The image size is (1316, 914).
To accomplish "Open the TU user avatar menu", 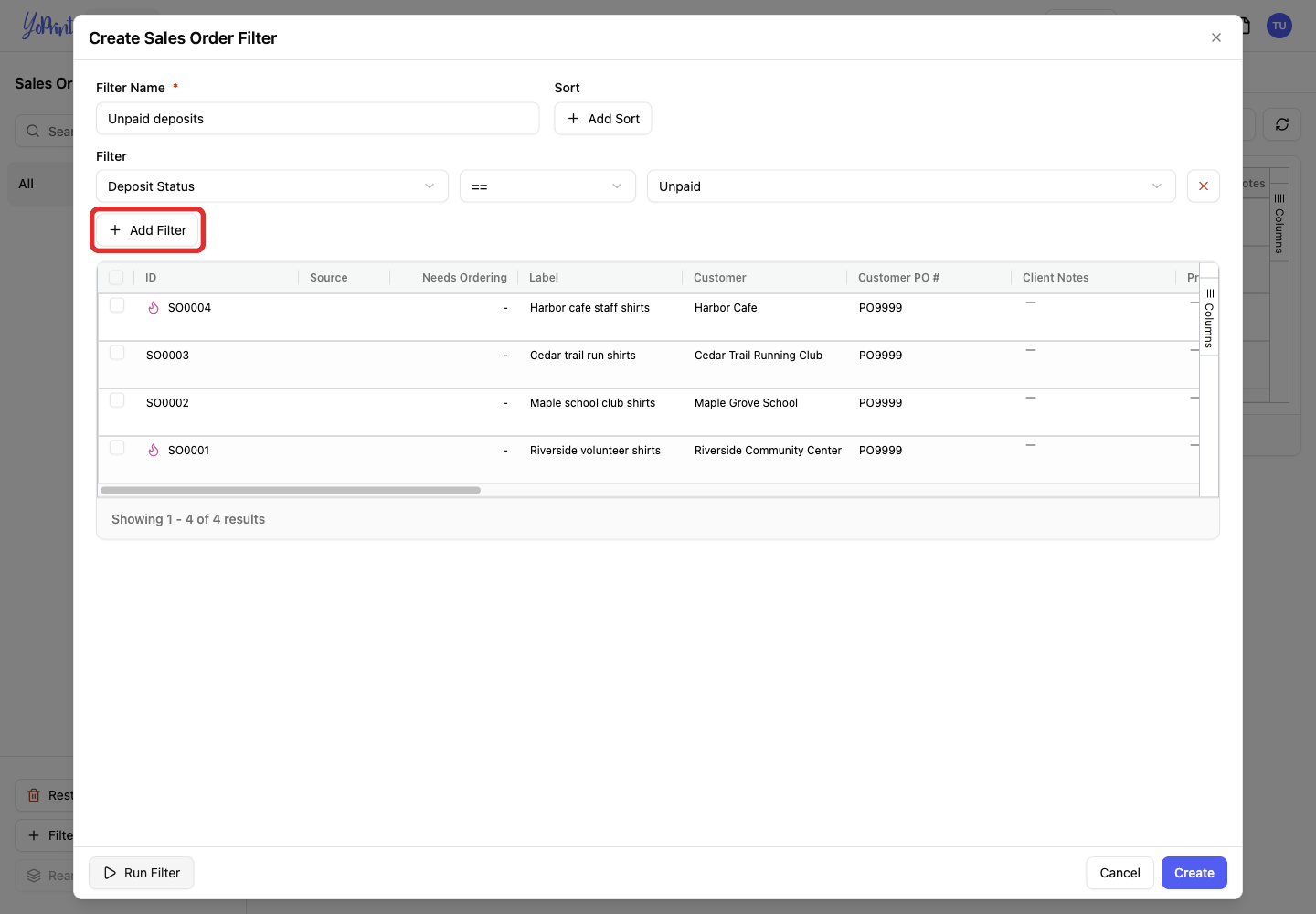I will (x=1279, y=26).
